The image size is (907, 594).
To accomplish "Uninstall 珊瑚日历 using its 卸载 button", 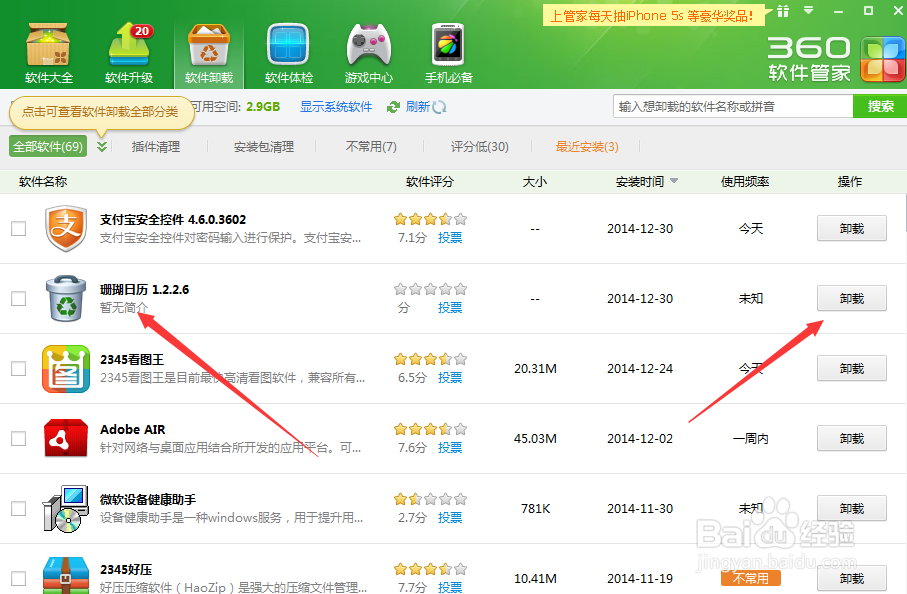I will tap(851, 298).
